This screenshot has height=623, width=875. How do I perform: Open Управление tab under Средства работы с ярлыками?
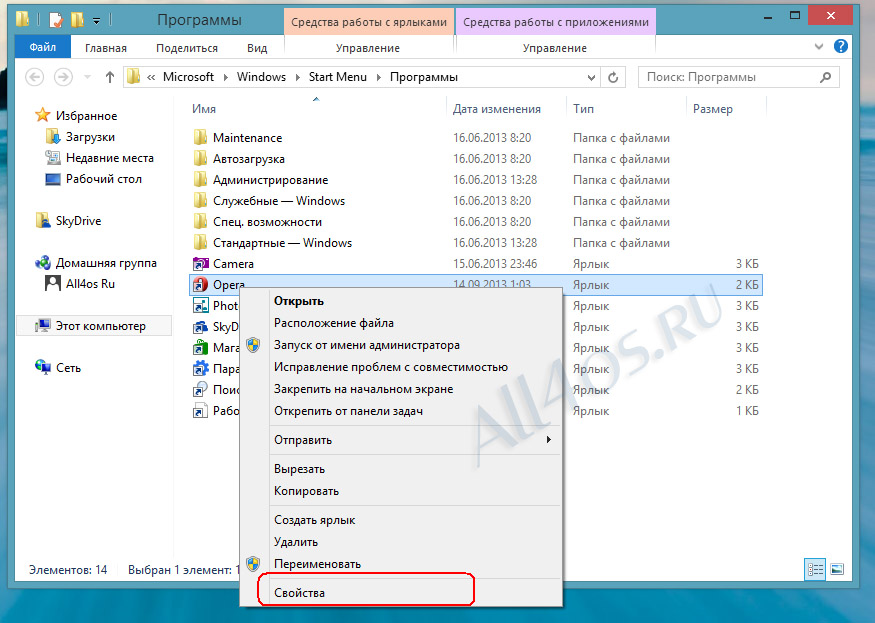(x=368, y=48)
